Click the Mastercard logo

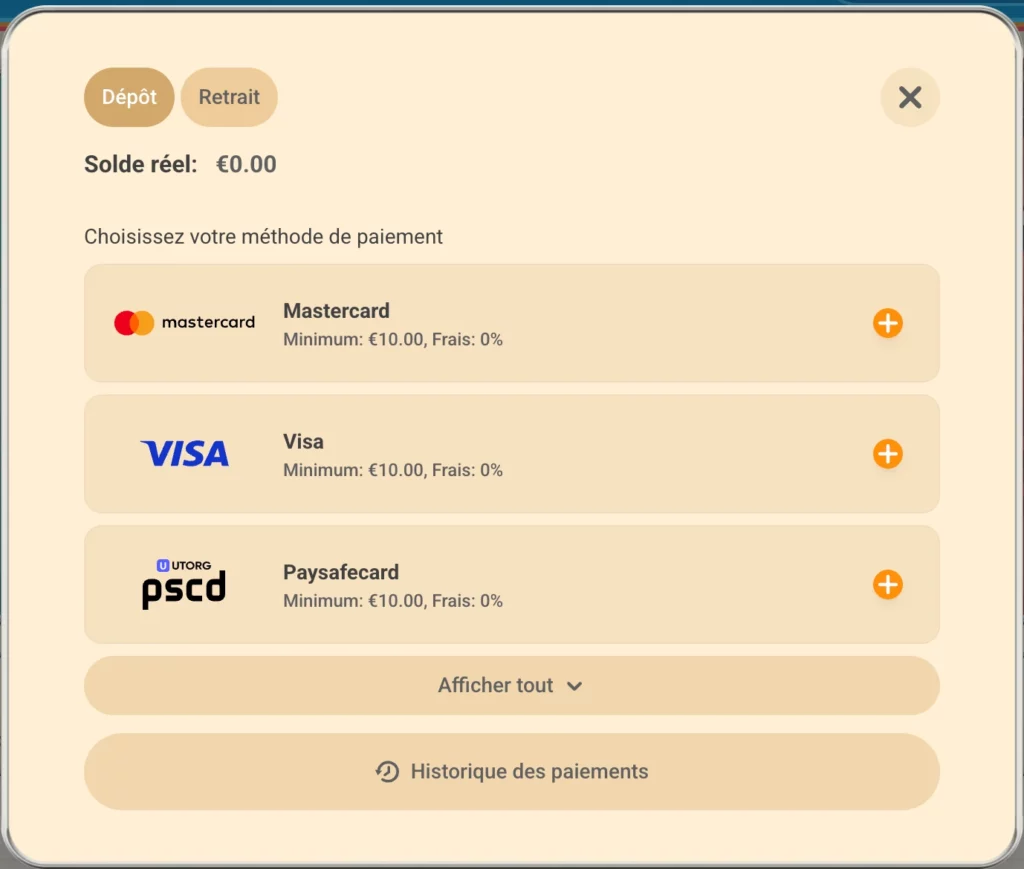pyautogui.click(x=184, y=323)
